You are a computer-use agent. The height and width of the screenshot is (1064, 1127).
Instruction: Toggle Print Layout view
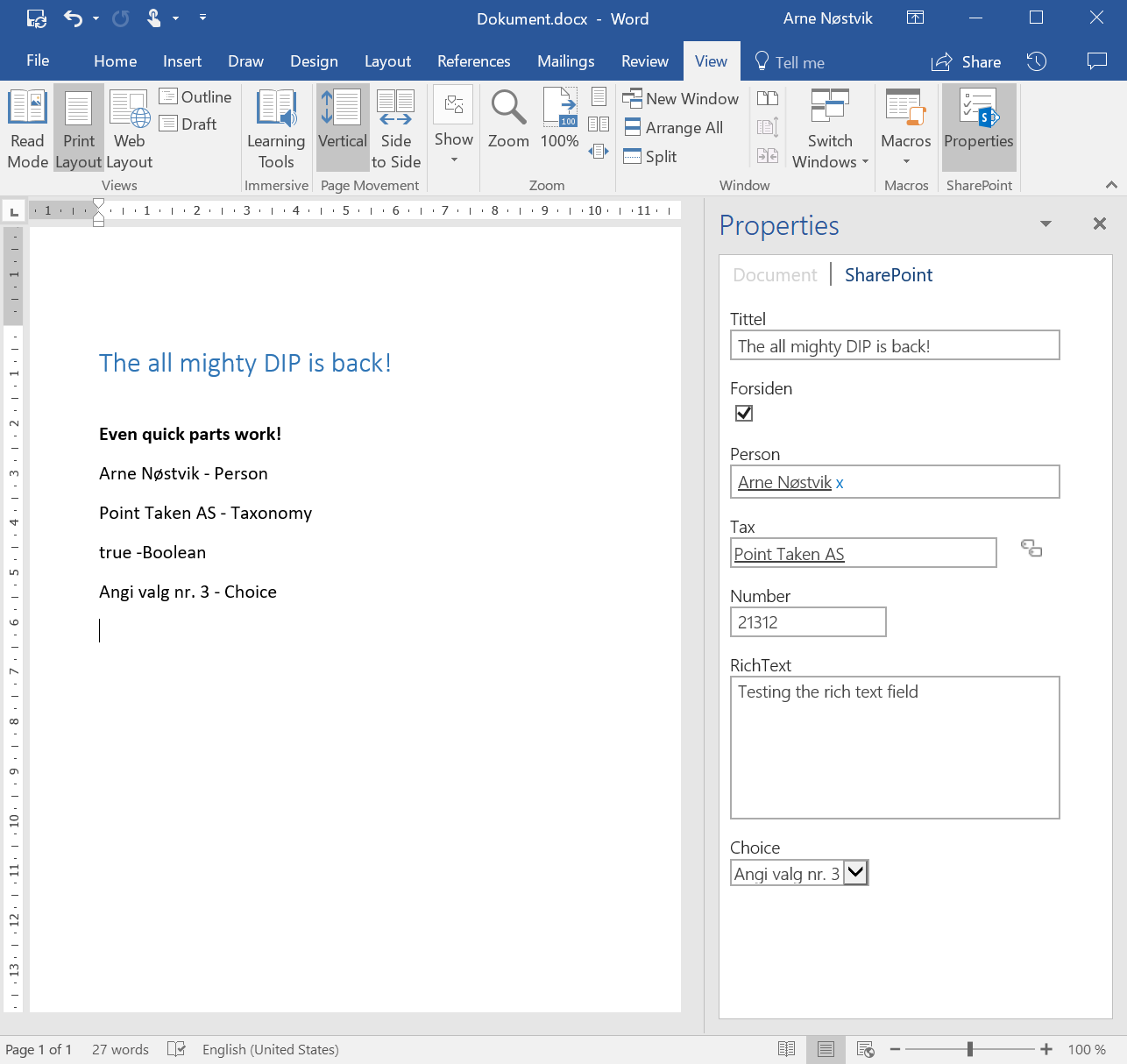(x=79, y=129)
